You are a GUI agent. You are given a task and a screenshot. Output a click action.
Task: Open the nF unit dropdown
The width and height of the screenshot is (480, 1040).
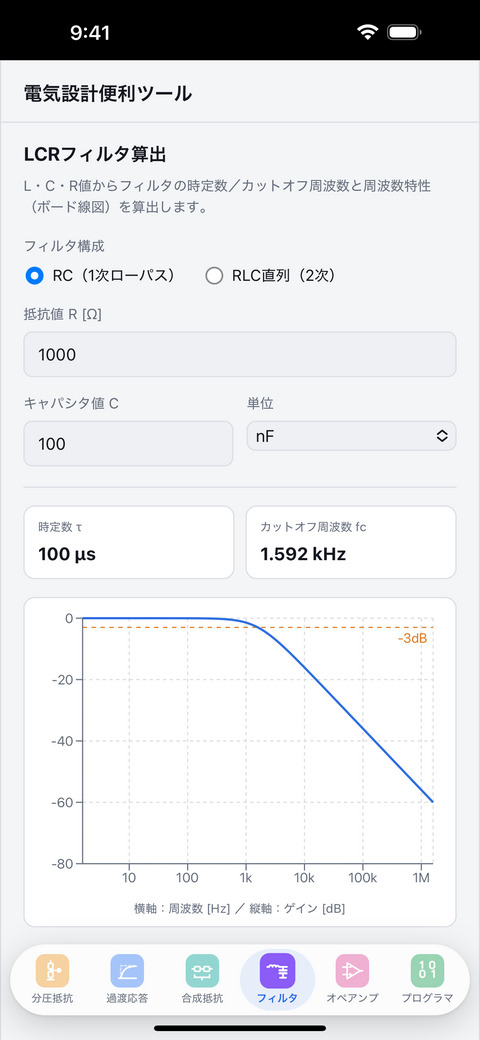[x=351, y=436]
